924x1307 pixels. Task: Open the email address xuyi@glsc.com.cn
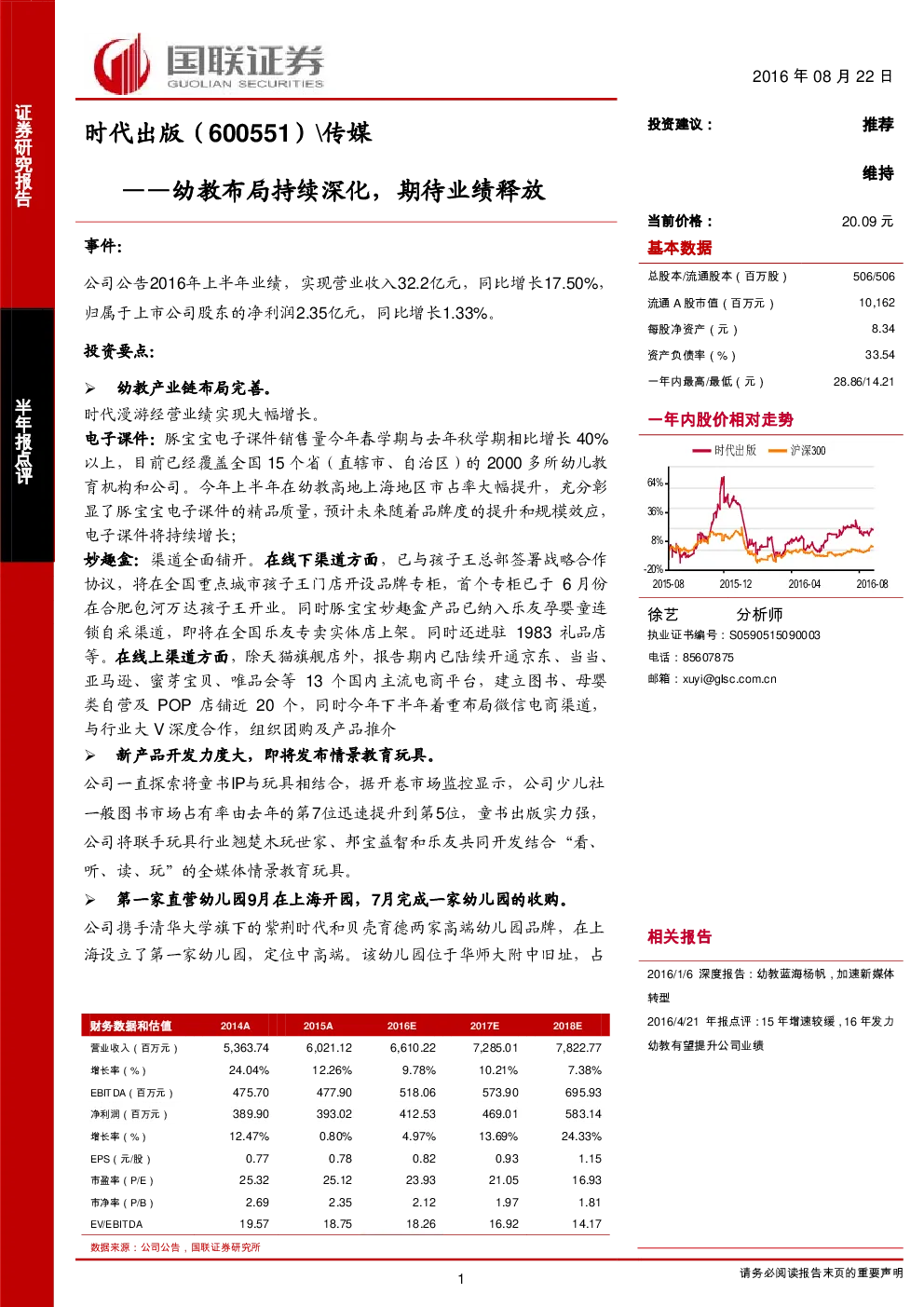tap(729, 679)
